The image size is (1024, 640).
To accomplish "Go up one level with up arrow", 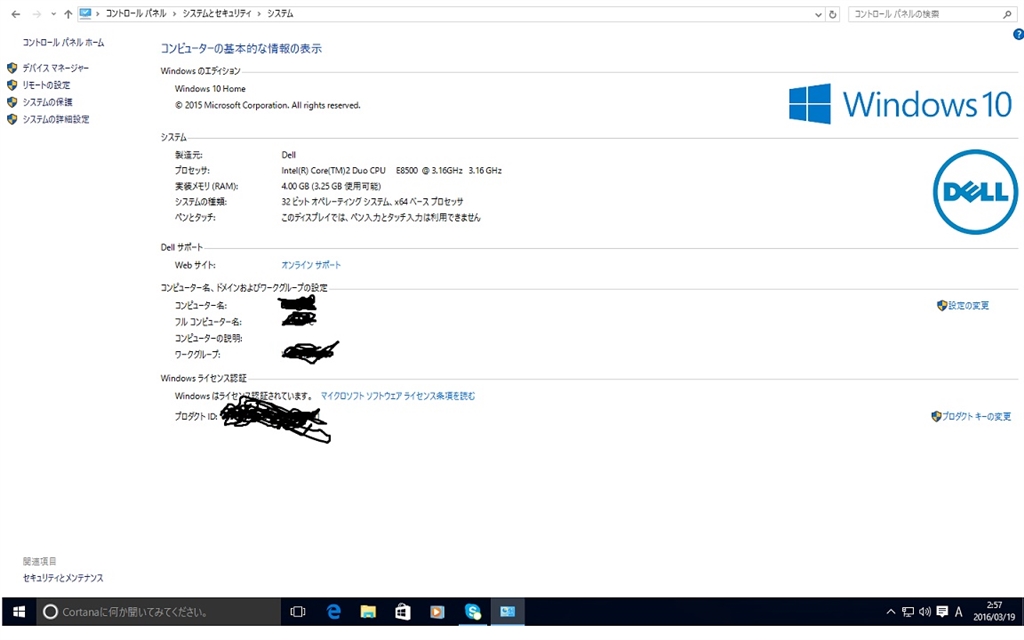I will (x=68, y=14).
